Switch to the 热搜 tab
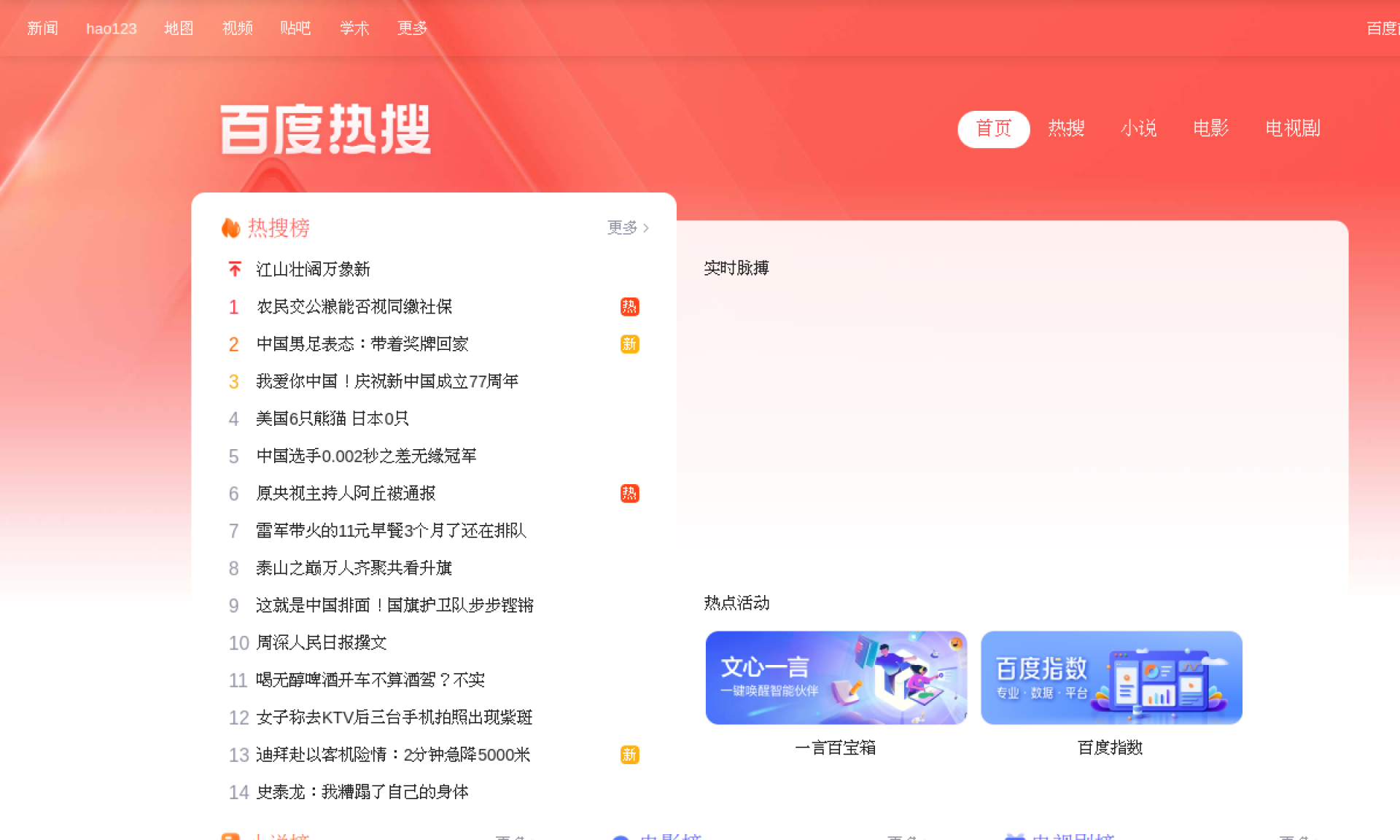 coord(1066,129)
